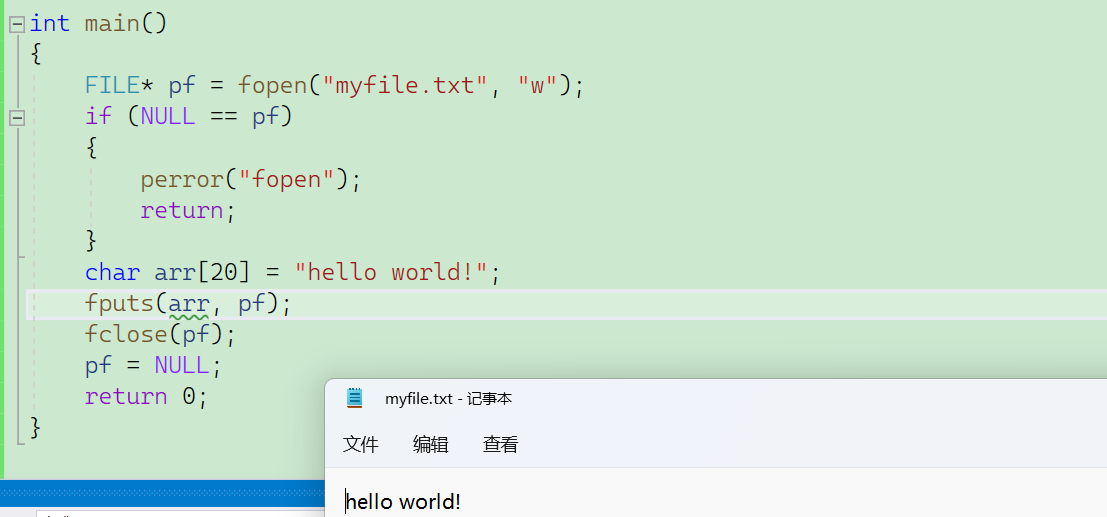The width and height of the screenshot is (1107, 517).
Task: Click the int keyword before main
Action: (50, 23)
